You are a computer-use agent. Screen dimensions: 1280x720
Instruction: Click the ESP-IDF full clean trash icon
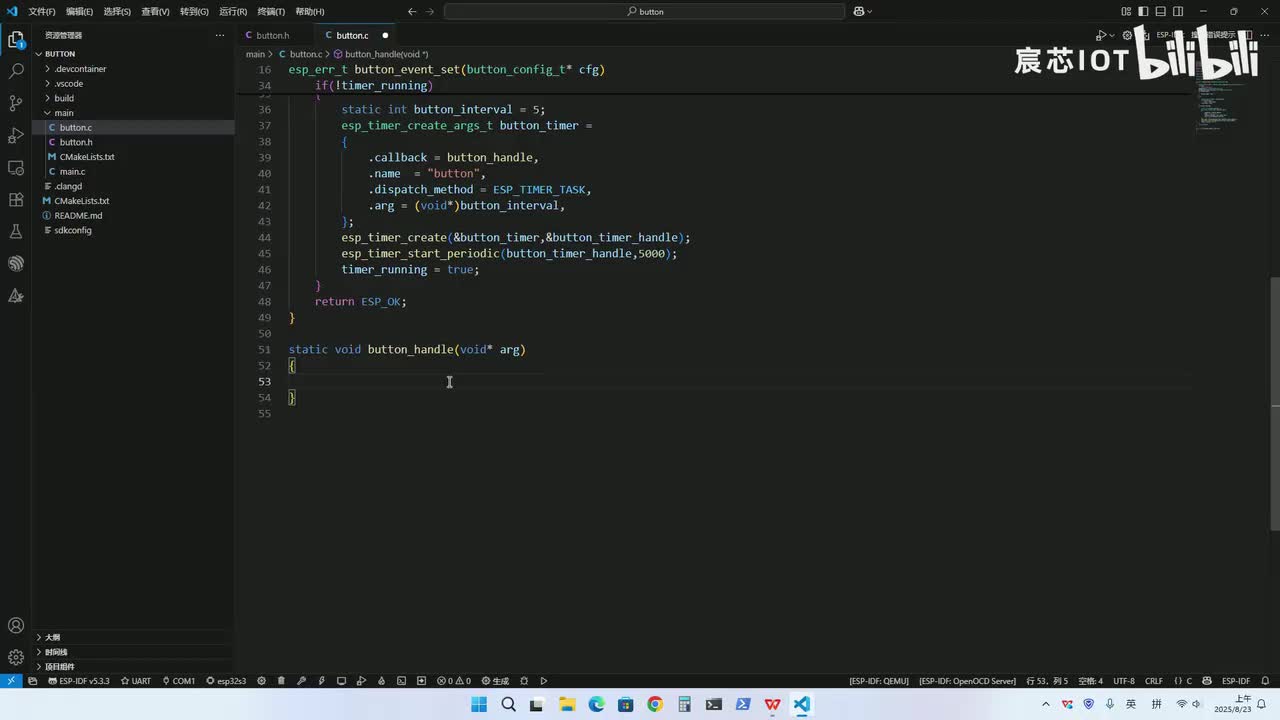coord(281,681)
